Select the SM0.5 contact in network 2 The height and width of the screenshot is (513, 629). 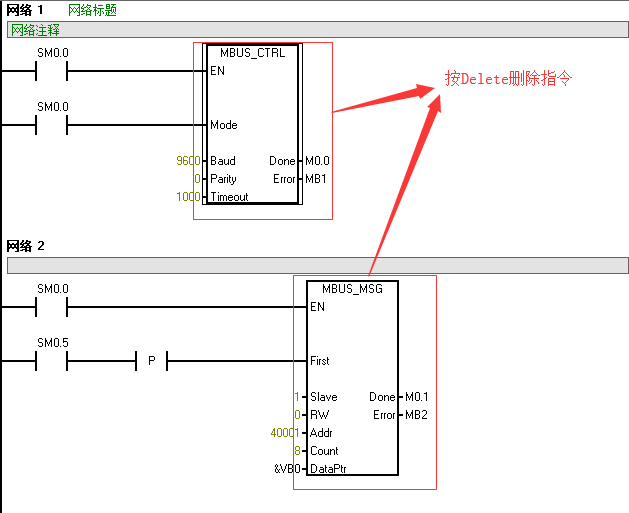click(52, 360)
